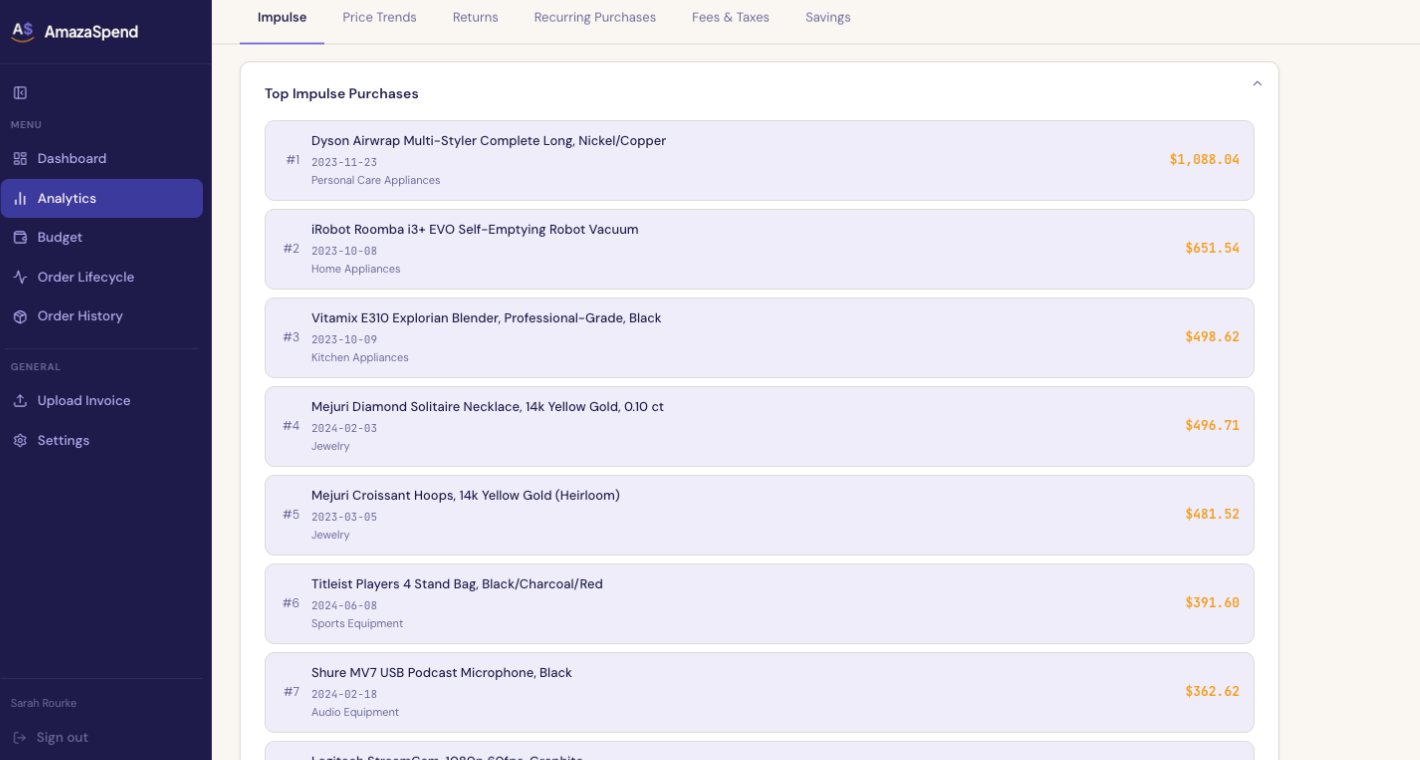
Task: Click the AmazaSpend brand name
Action: point(91,32)
